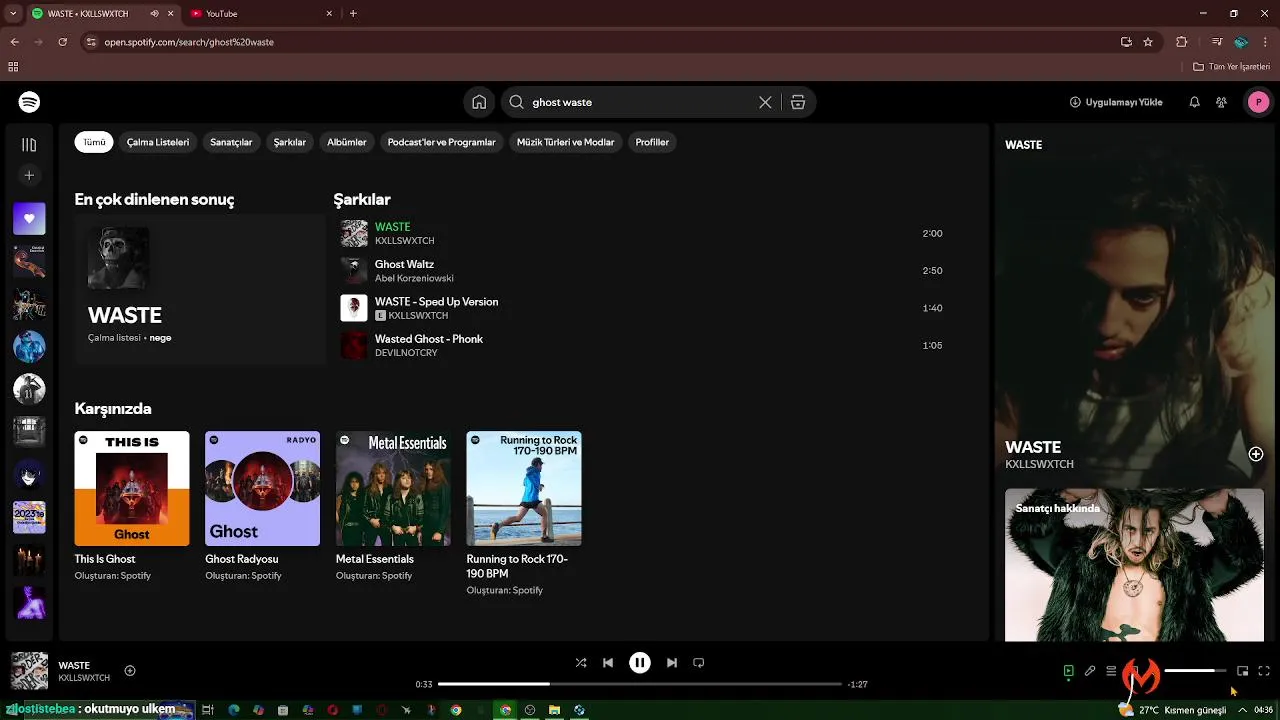Open Ghost Radyosu card
Image resolution: width=1280 pixels, height=720 pixels.
[262, 506]
